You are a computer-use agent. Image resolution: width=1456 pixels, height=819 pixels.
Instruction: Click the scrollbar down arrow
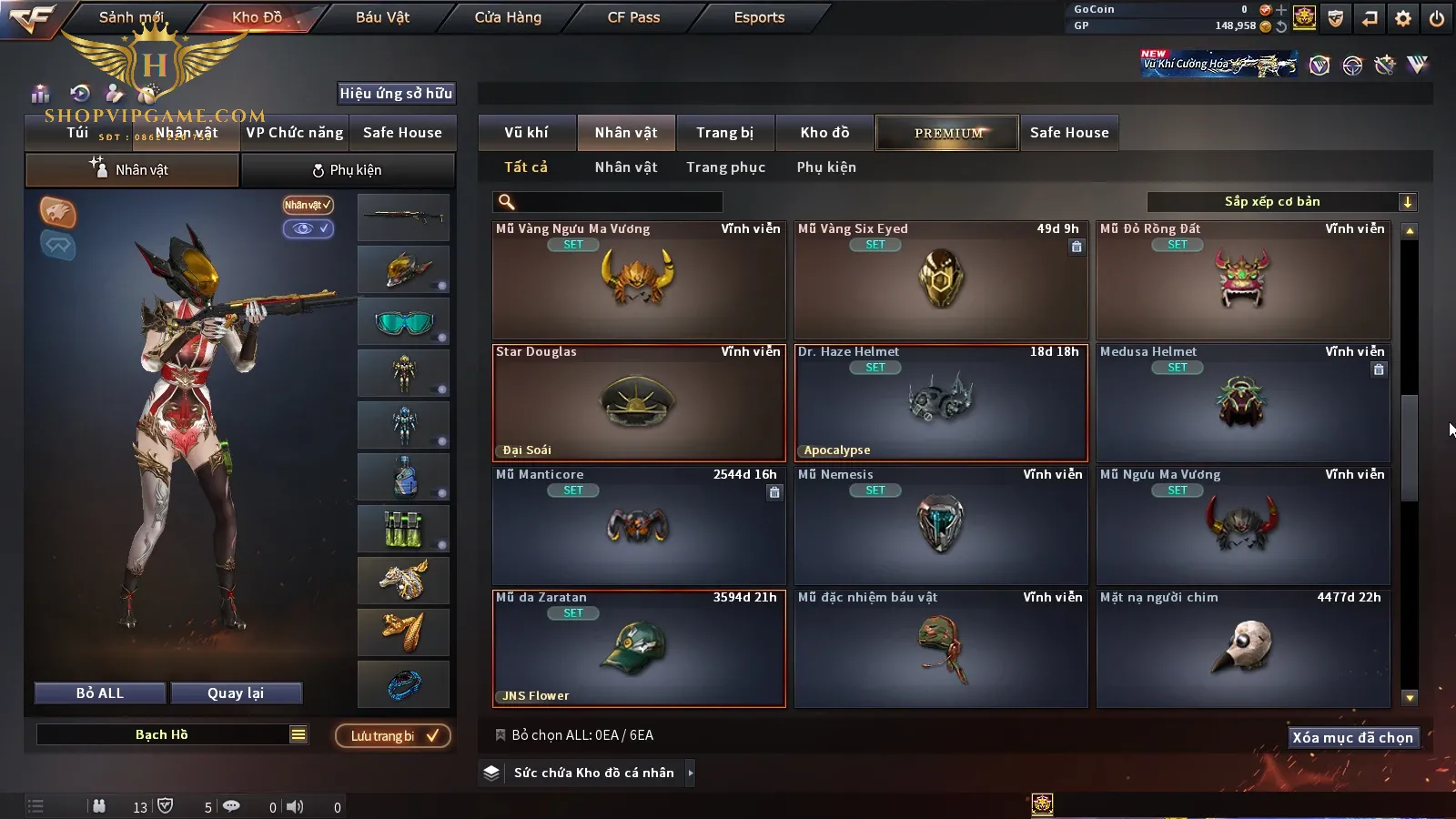(x=1410, y=698)
